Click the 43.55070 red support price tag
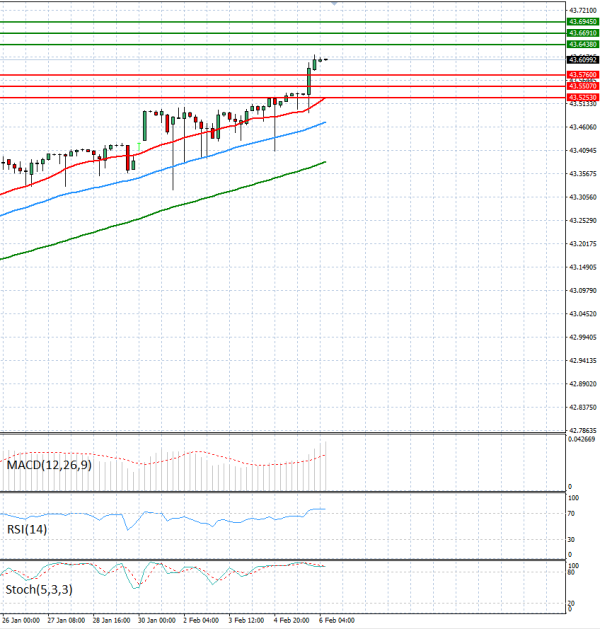The image size is (600, 629). [x=582, y=87]
